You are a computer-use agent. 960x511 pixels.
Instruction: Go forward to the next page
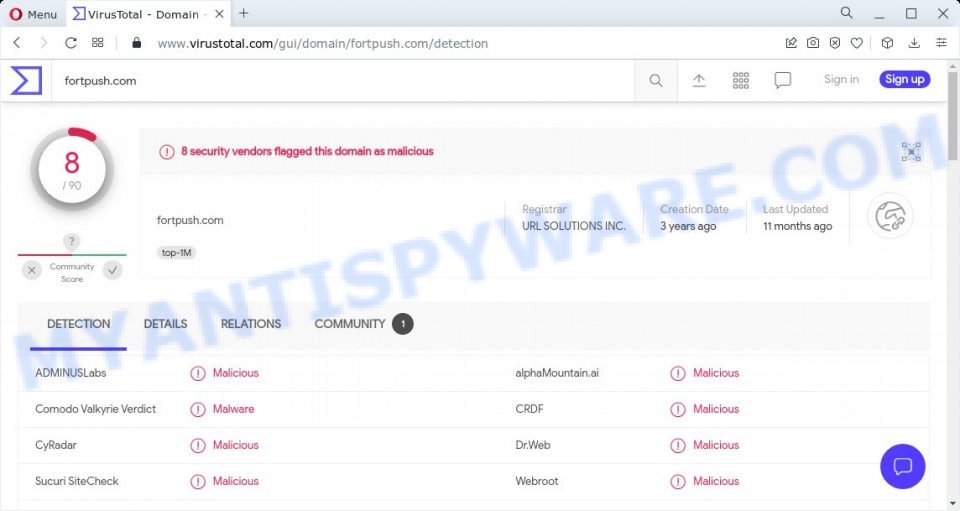(43, 43)
